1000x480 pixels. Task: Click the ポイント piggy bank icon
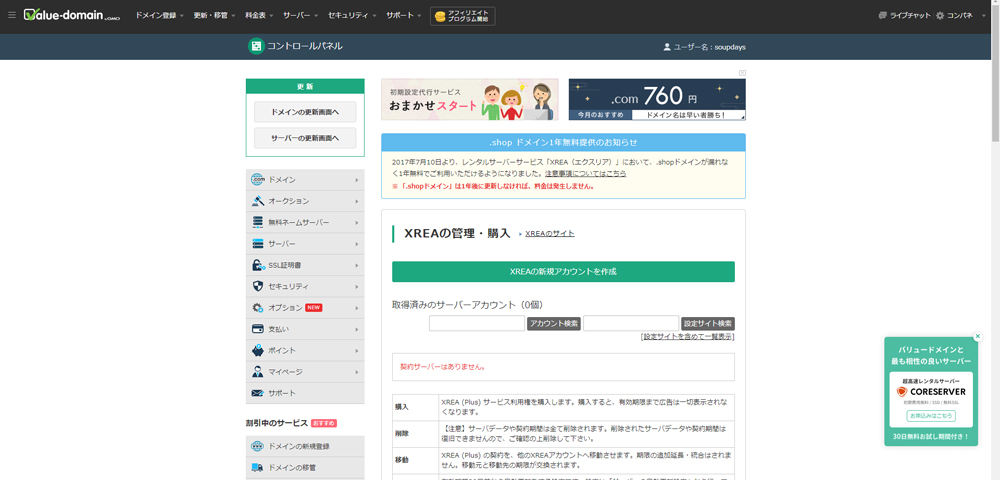click(x=258, y=350)
